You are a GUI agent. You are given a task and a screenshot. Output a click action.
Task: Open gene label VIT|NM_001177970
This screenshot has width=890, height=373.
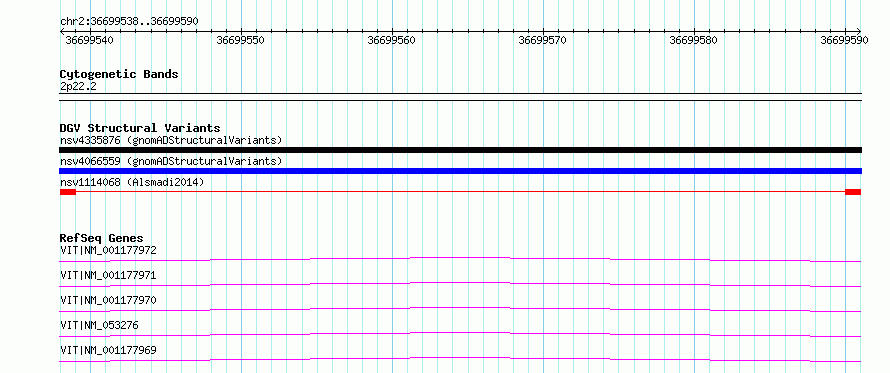tap(108, 300)
